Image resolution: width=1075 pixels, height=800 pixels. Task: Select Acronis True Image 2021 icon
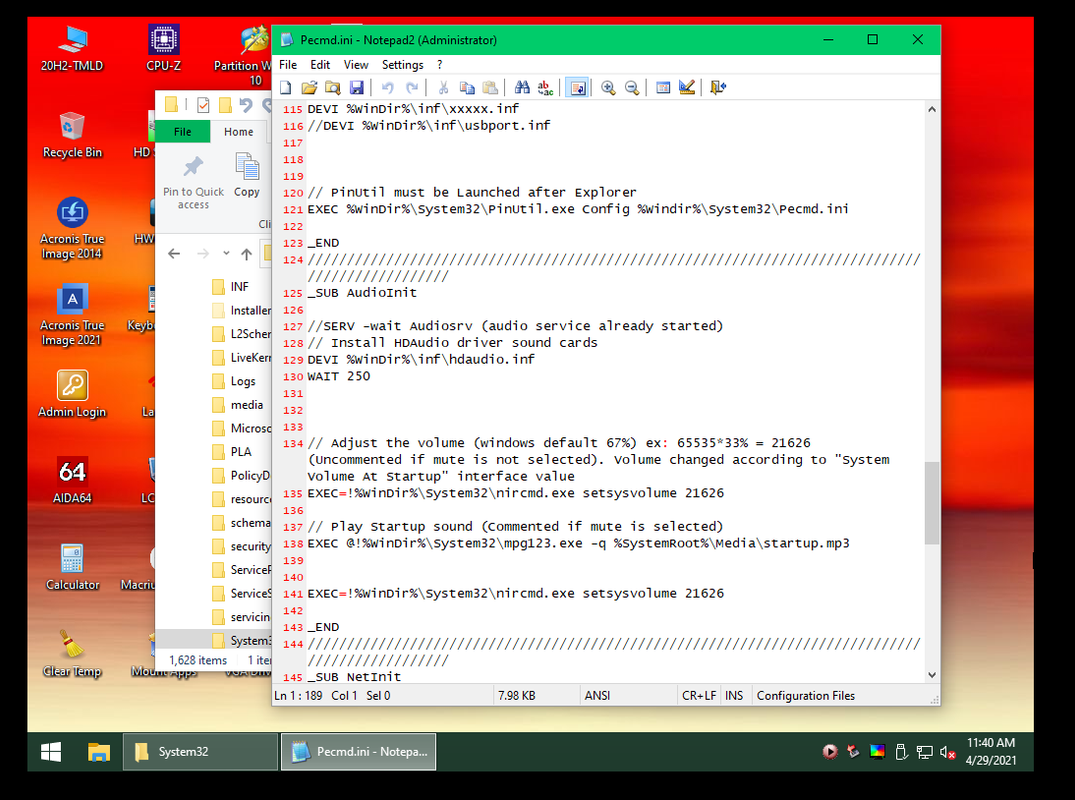point(72,315)
